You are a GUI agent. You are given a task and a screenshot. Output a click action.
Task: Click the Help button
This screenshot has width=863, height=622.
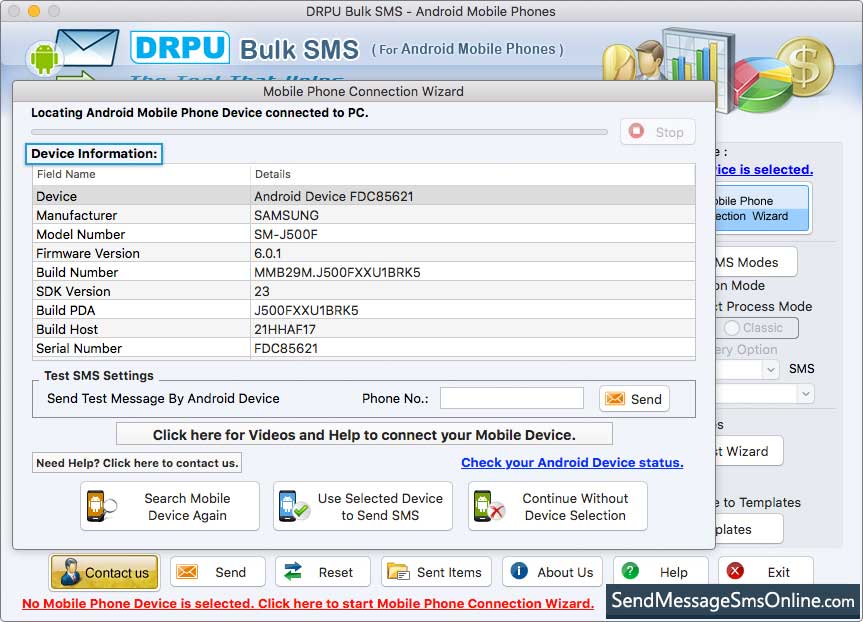660,572
